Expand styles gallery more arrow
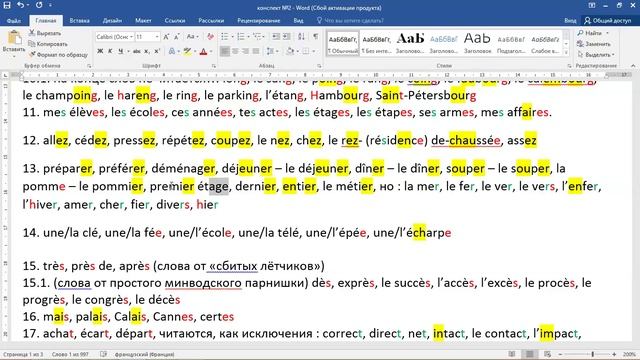The width and height of the screenshot is (640, 360). tap(566, 52)
